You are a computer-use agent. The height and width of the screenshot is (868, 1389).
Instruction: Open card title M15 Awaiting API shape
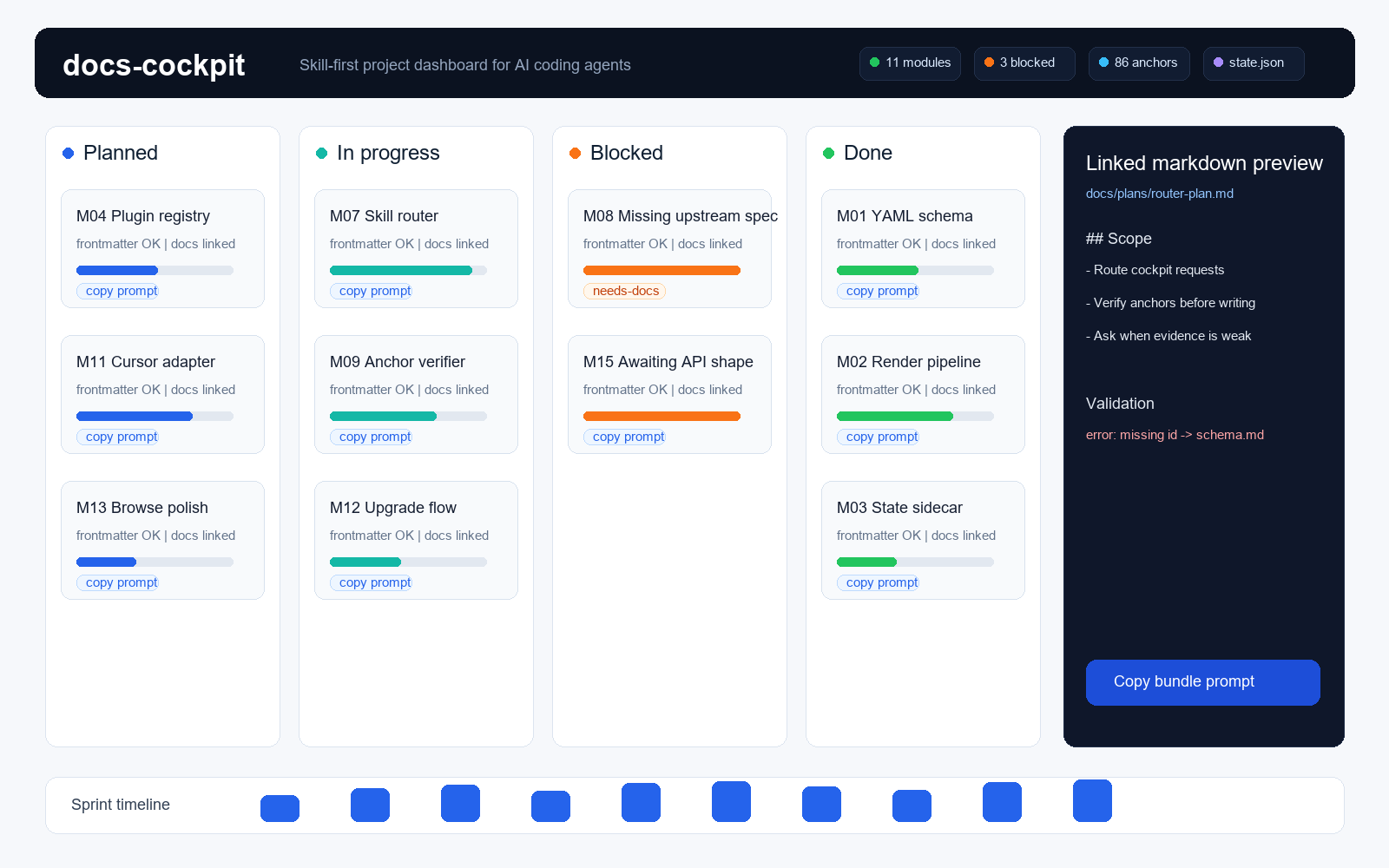click(x=668, y=362)
